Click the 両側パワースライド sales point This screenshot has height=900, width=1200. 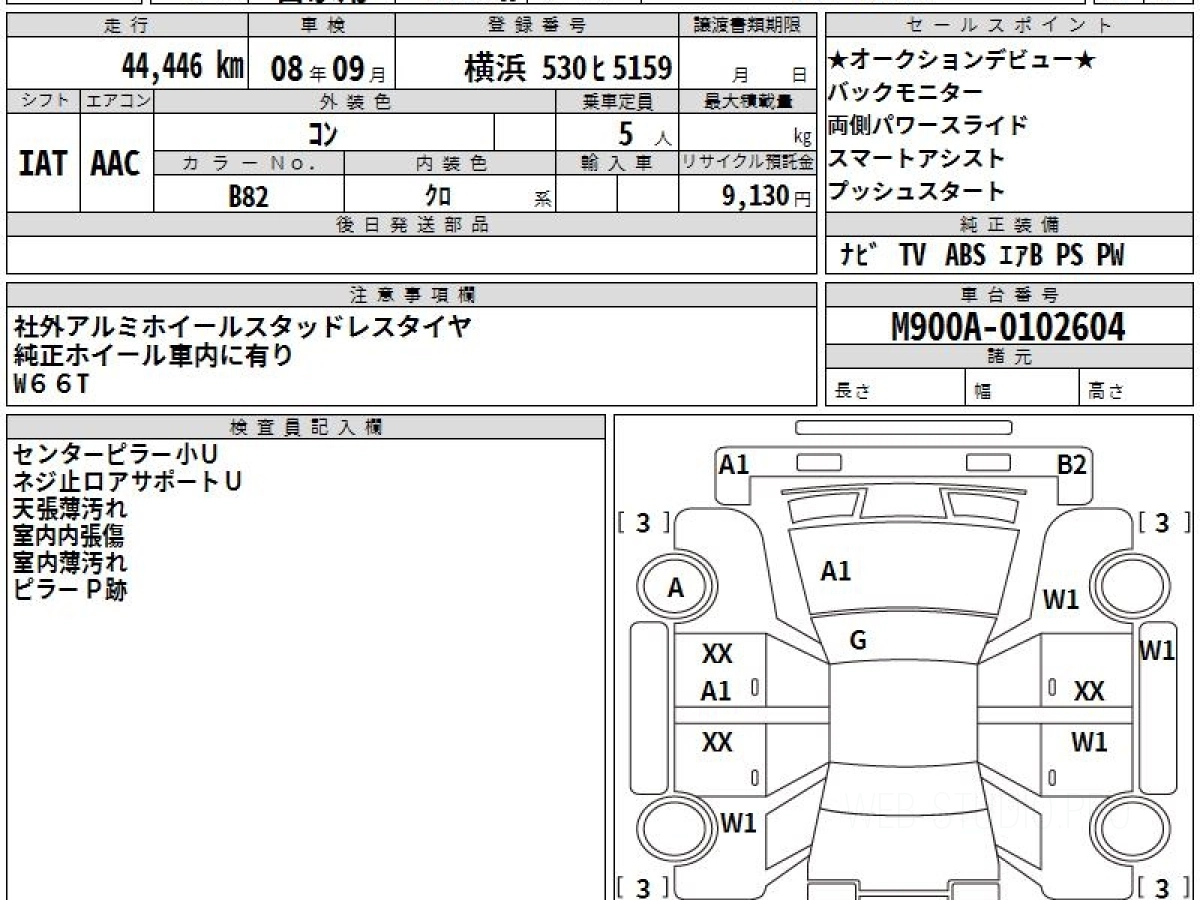pos(928,125)
